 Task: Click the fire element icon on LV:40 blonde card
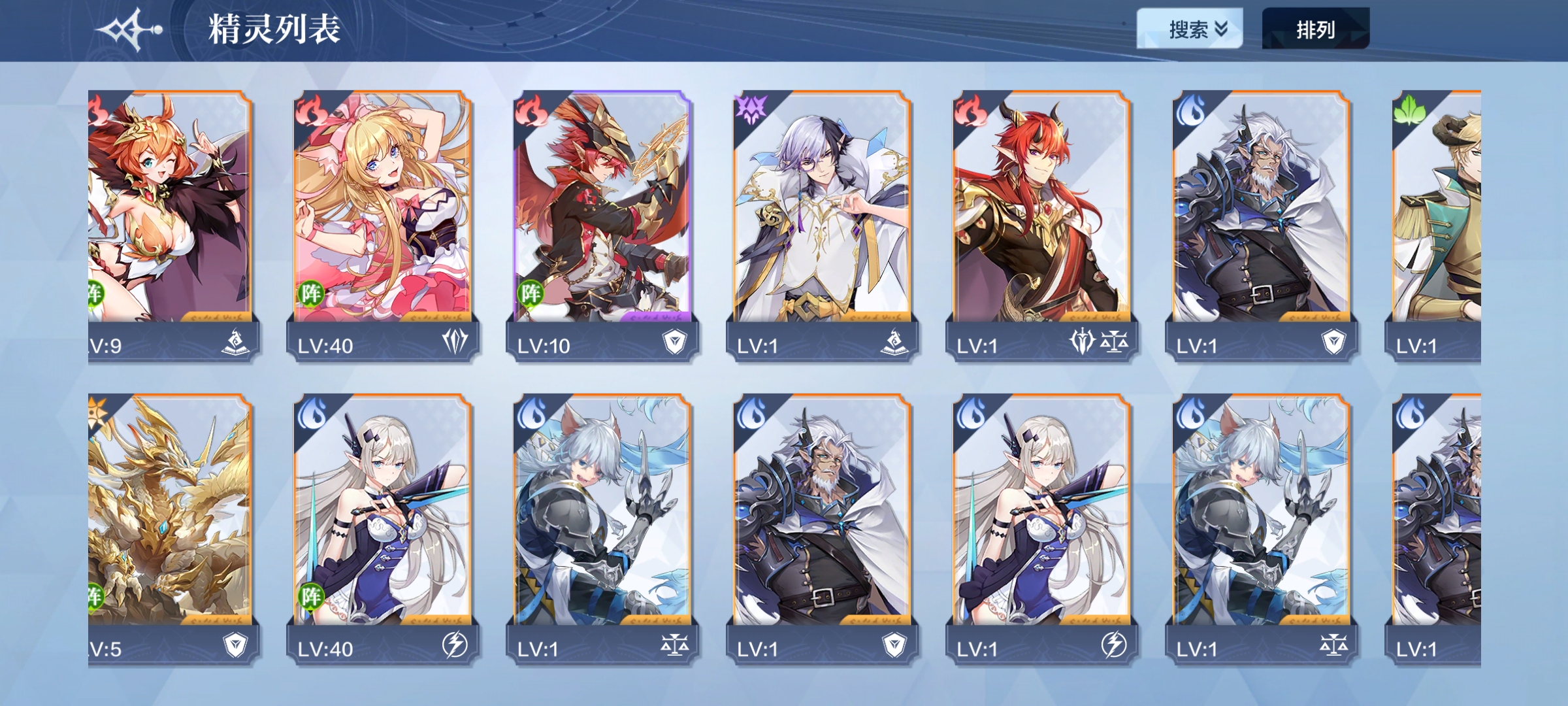[x=313, y=109]
